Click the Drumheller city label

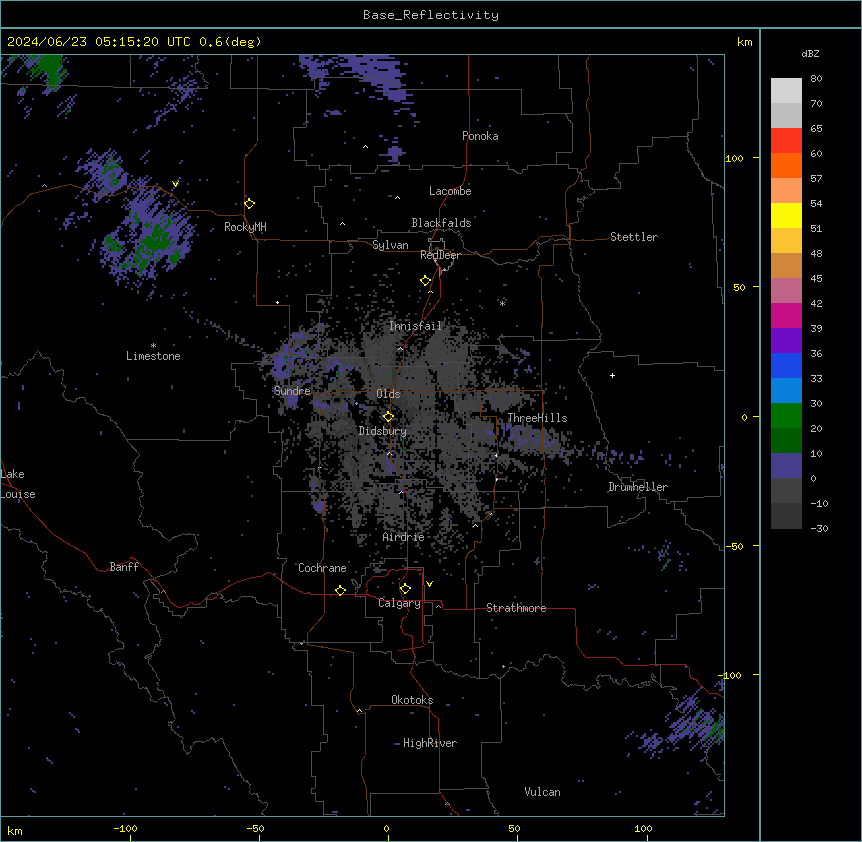(638, 487)
